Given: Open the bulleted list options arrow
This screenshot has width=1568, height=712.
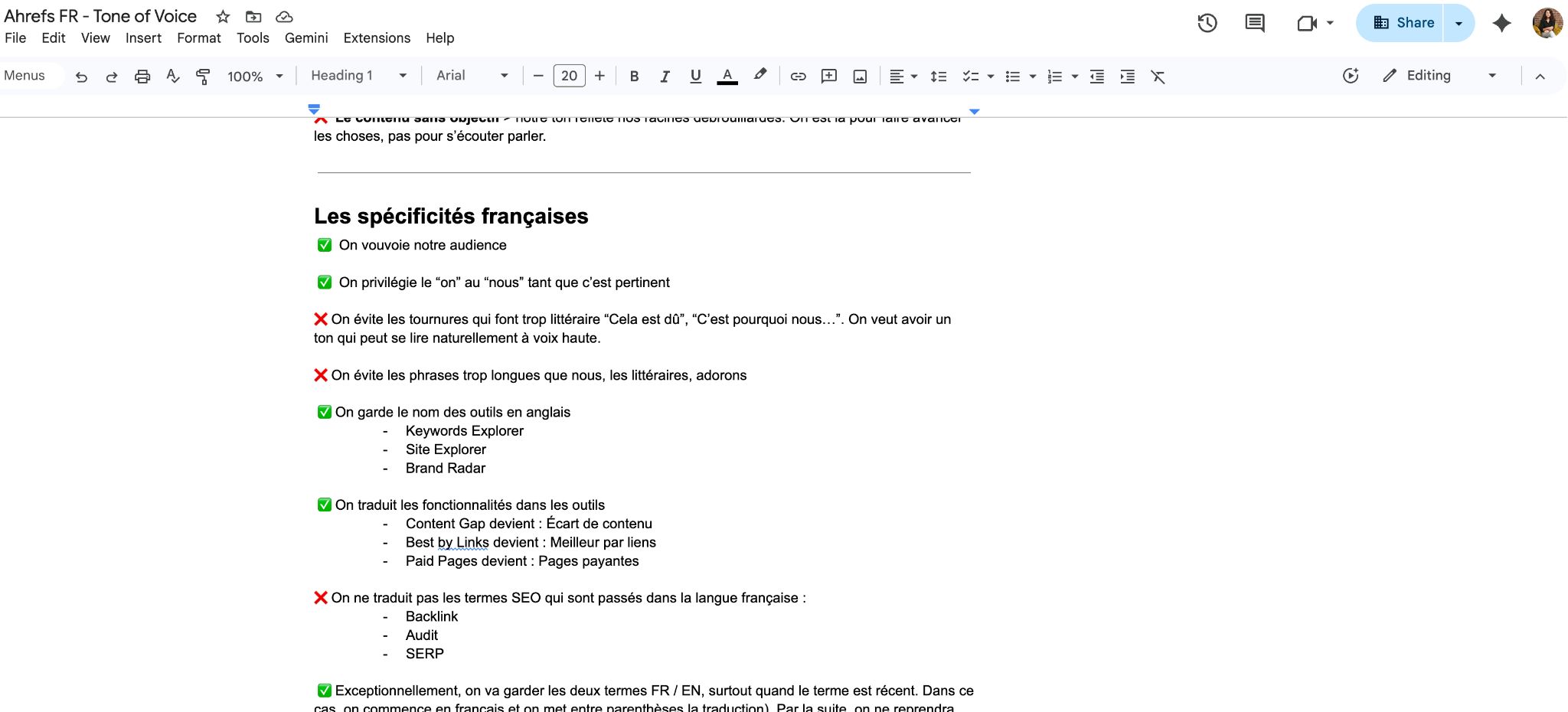Looking at the screenshot, I should [x=1033, y=77].
